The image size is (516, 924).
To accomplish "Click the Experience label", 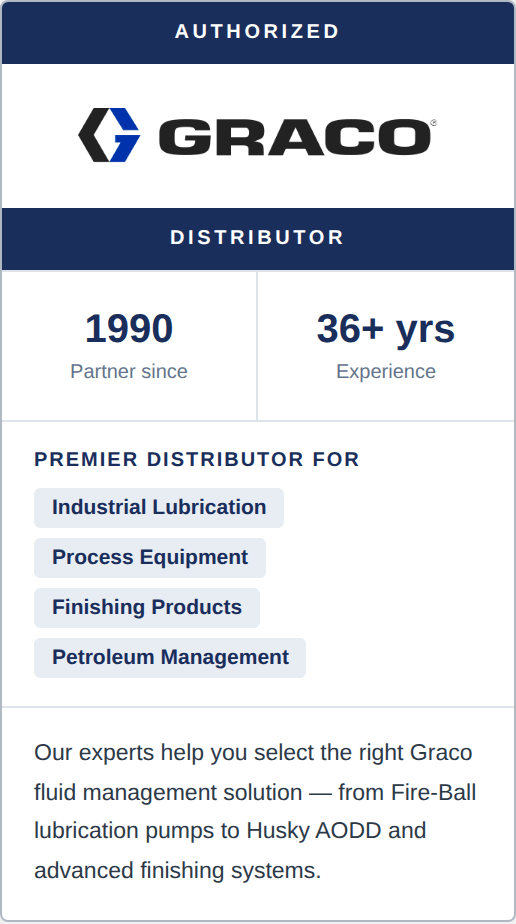I will click(386, 371).
